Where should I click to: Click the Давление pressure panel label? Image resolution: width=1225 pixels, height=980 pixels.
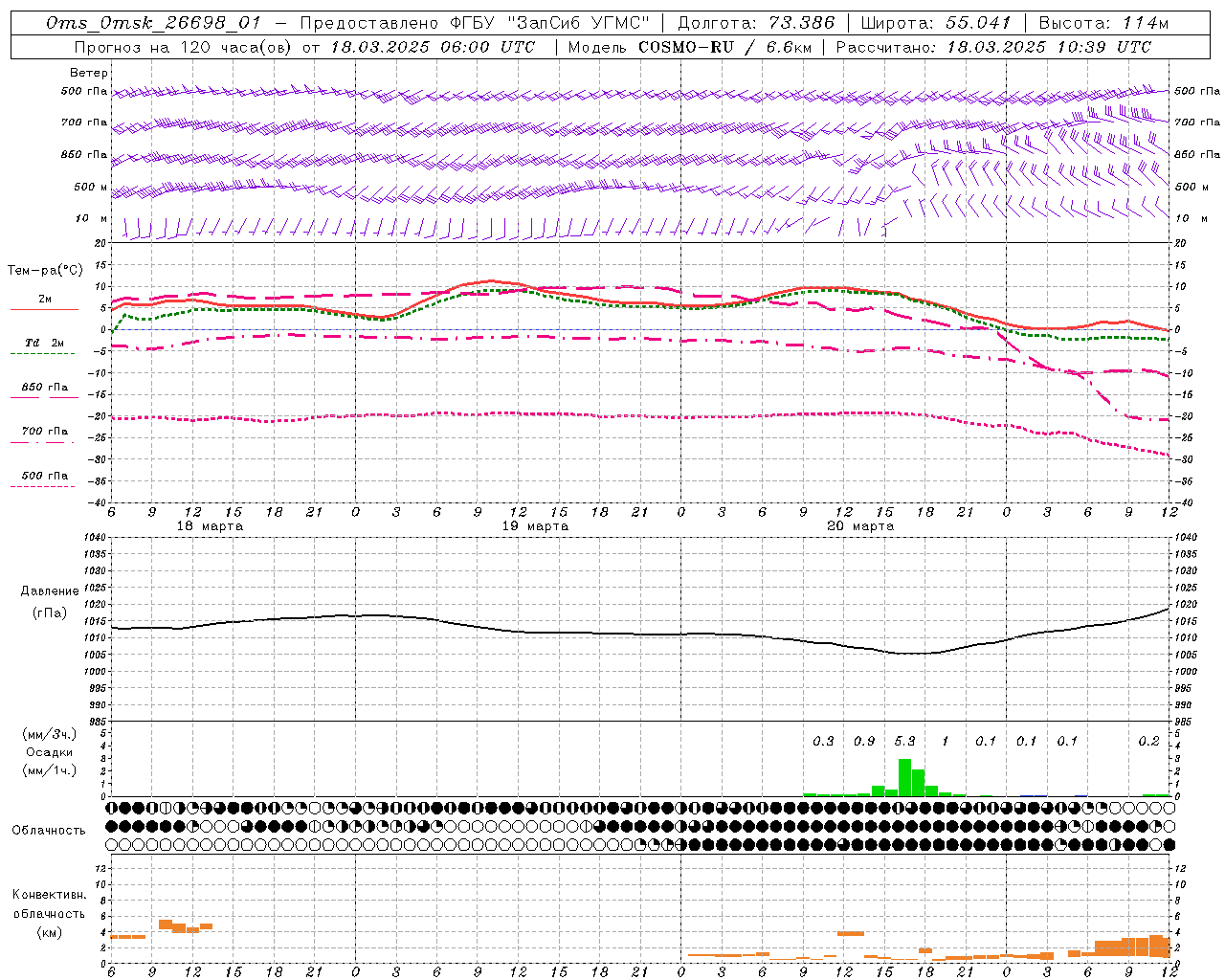[50, 591]
